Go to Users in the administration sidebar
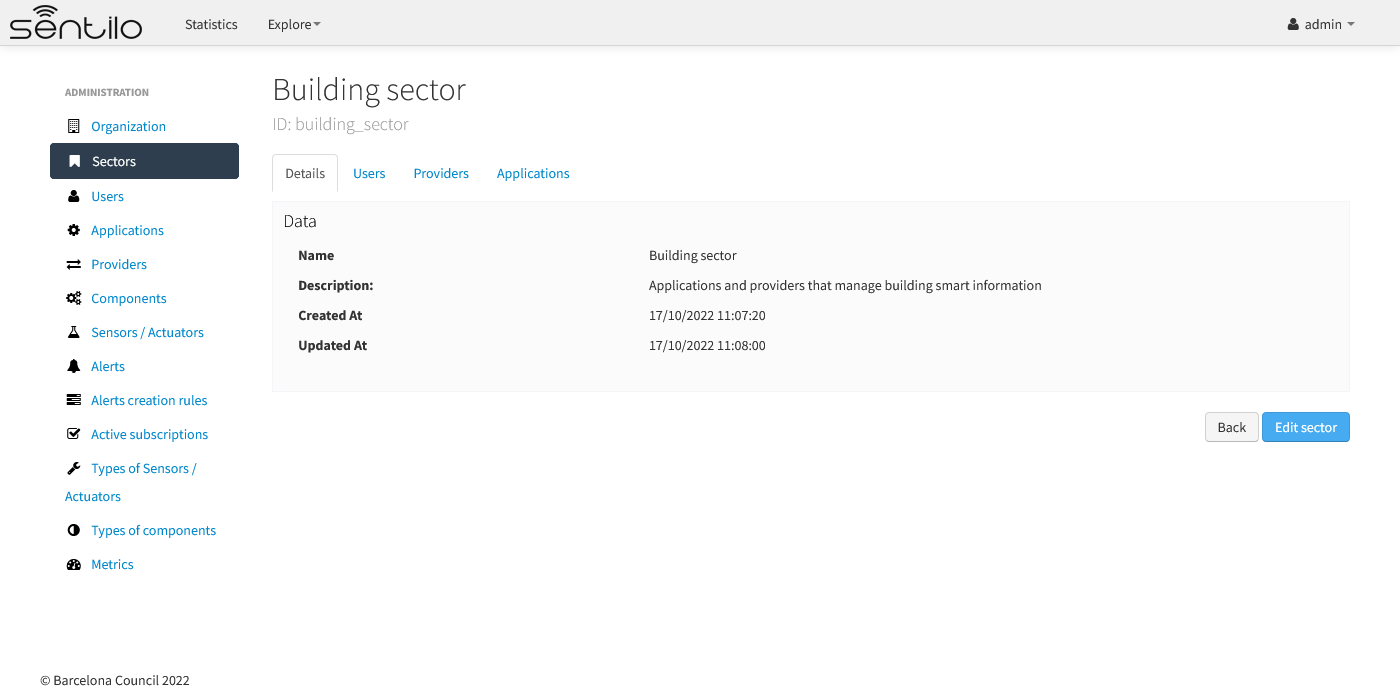This screenshot has width=1400, height=700. (x=107, y=196)
